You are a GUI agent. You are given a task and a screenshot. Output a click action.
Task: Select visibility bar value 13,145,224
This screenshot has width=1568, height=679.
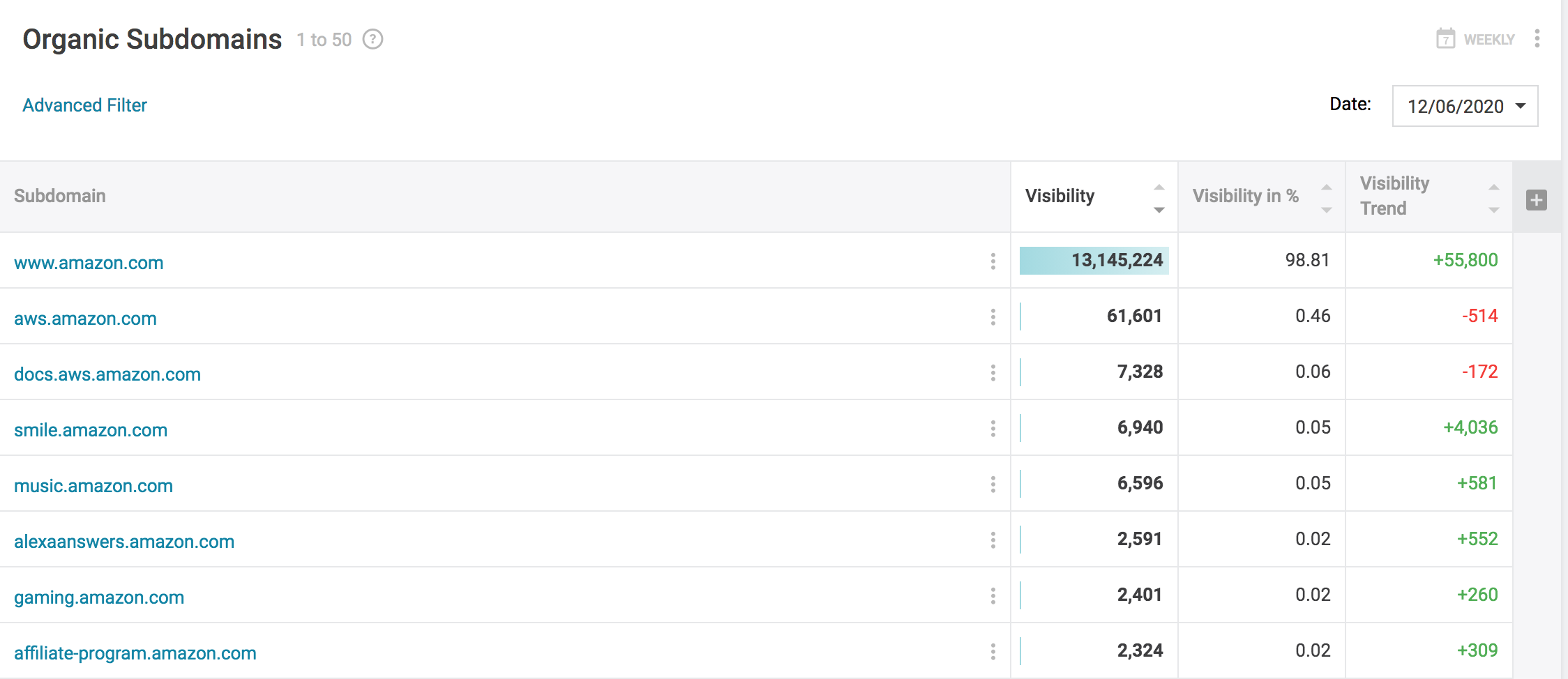pyautogui.click(x=1094, y=260)
